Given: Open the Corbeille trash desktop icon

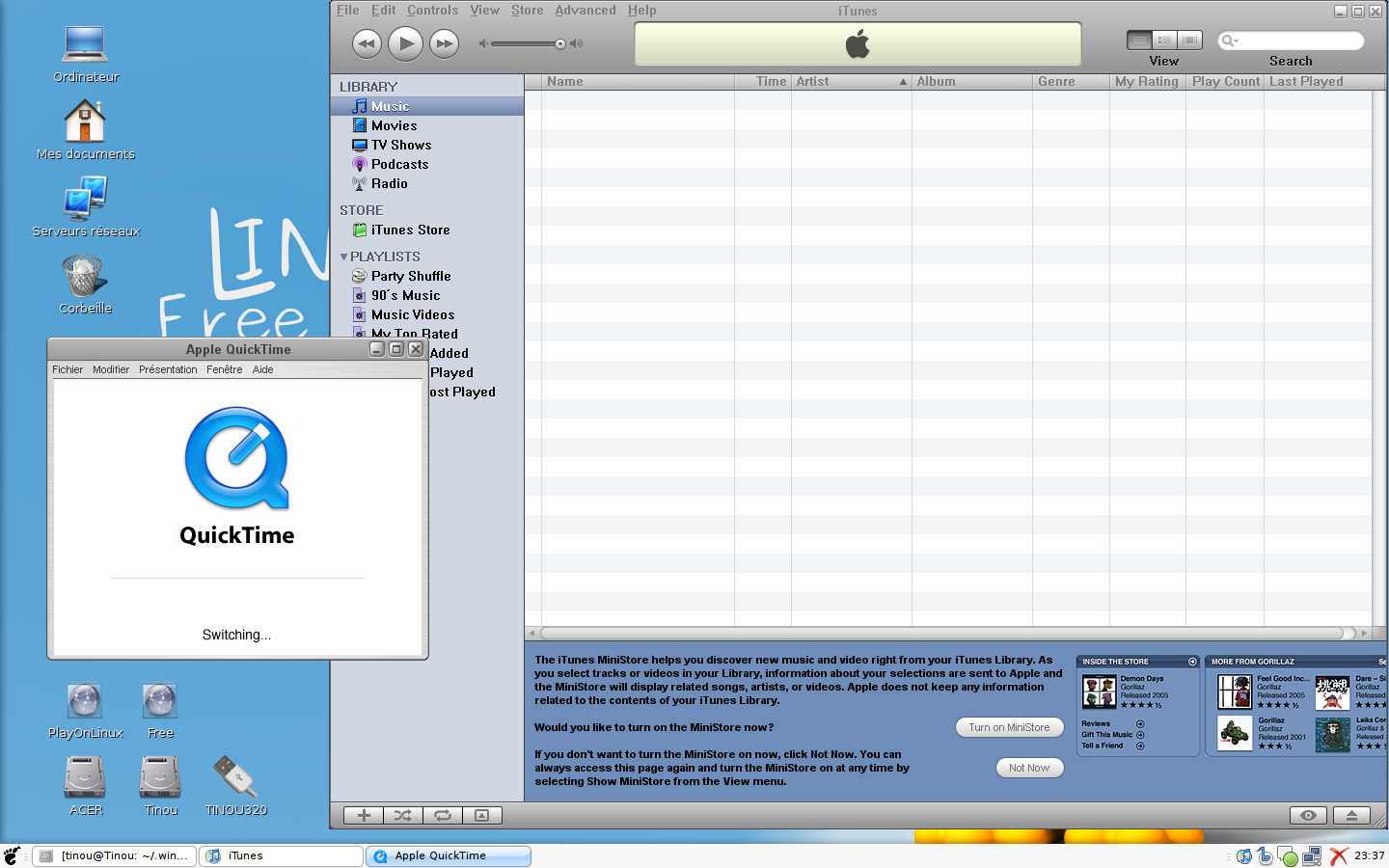Looking at the screenshot, I should click(x=85, y=285).
